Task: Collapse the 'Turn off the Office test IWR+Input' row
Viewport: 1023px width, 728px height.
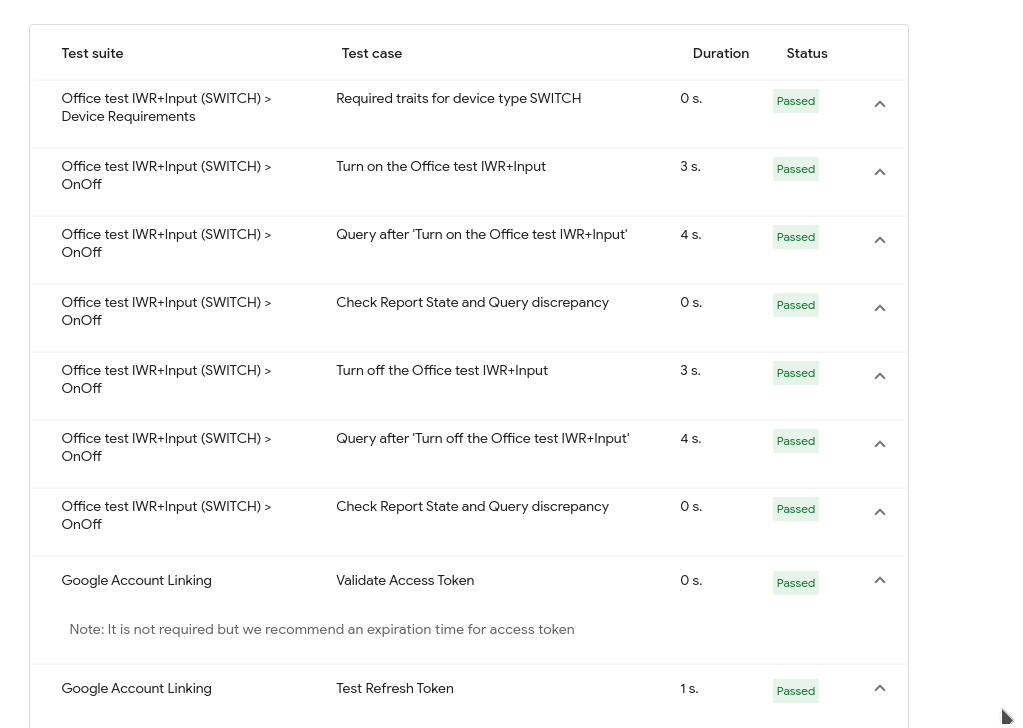Action: [880, 376]
